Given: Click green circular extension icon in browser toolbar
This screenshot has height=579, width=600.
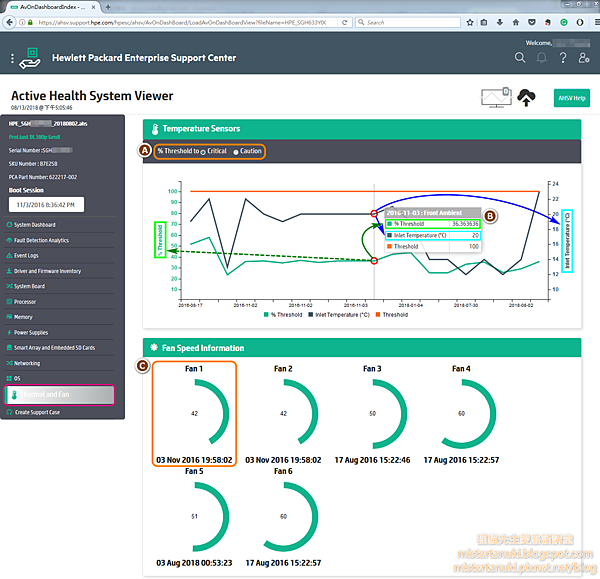Looking at the screenshot, I should pos(564,22).
